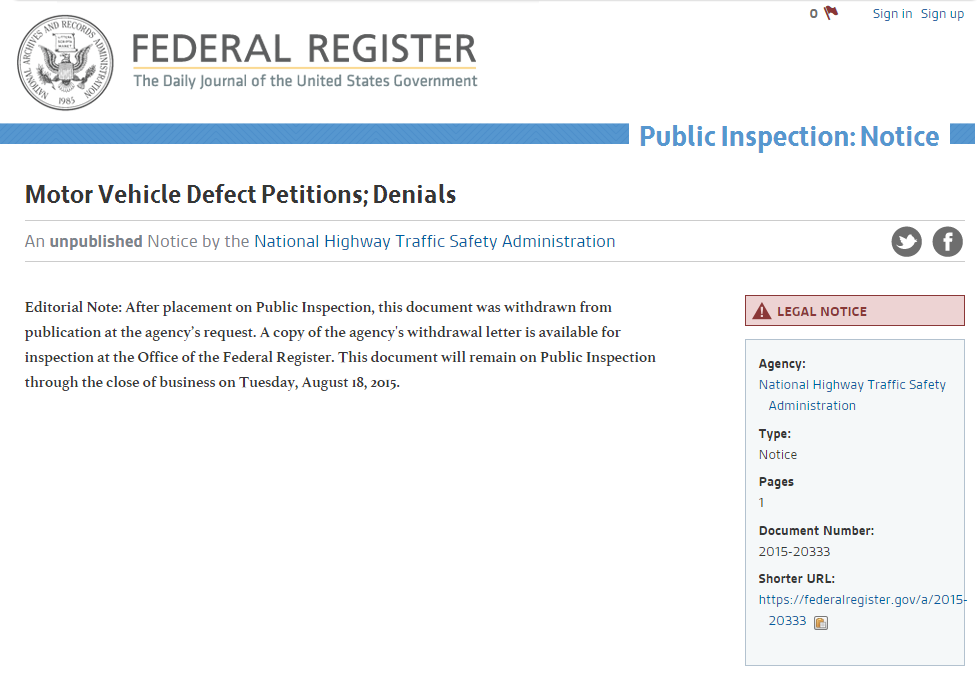Share the notice on Twitter
The image size is (977, 677).
coord(907,242)
